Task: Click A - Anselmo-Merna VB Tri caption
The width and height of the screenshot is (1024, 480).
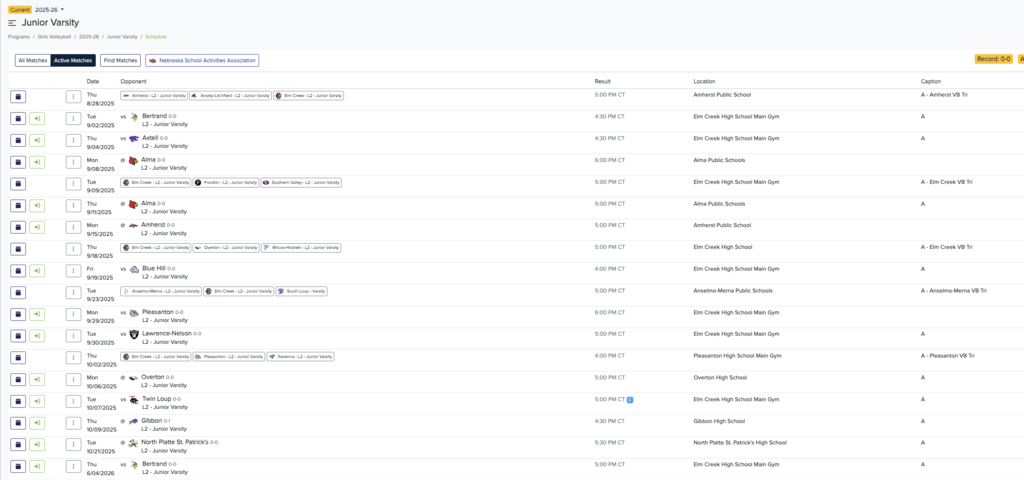Action: [953, 291]
